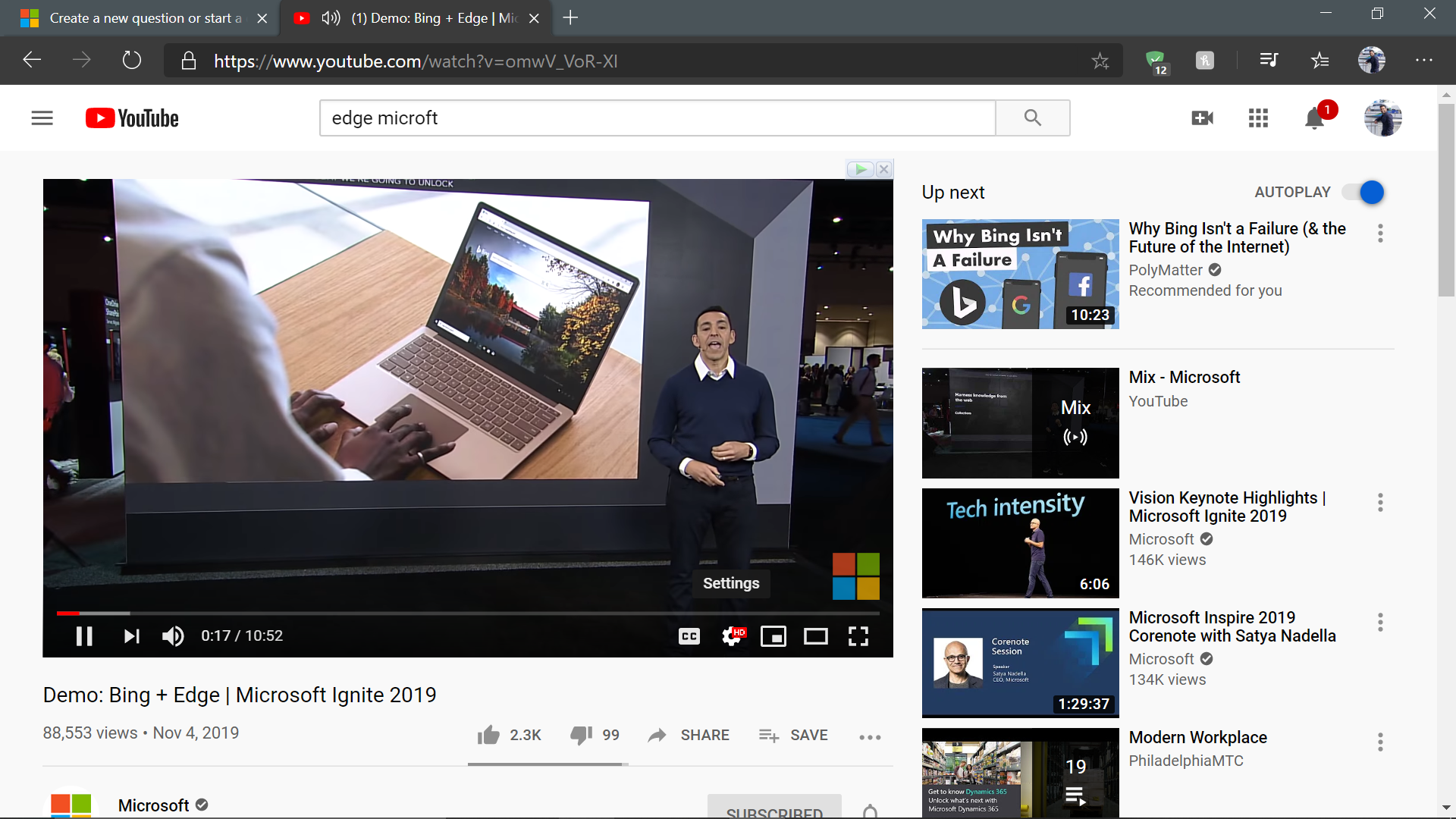The height and width of the screenshot is (819, 1456).
Task: Expand more actions below video
Action: pyautogui.click(x=870, y=736)
